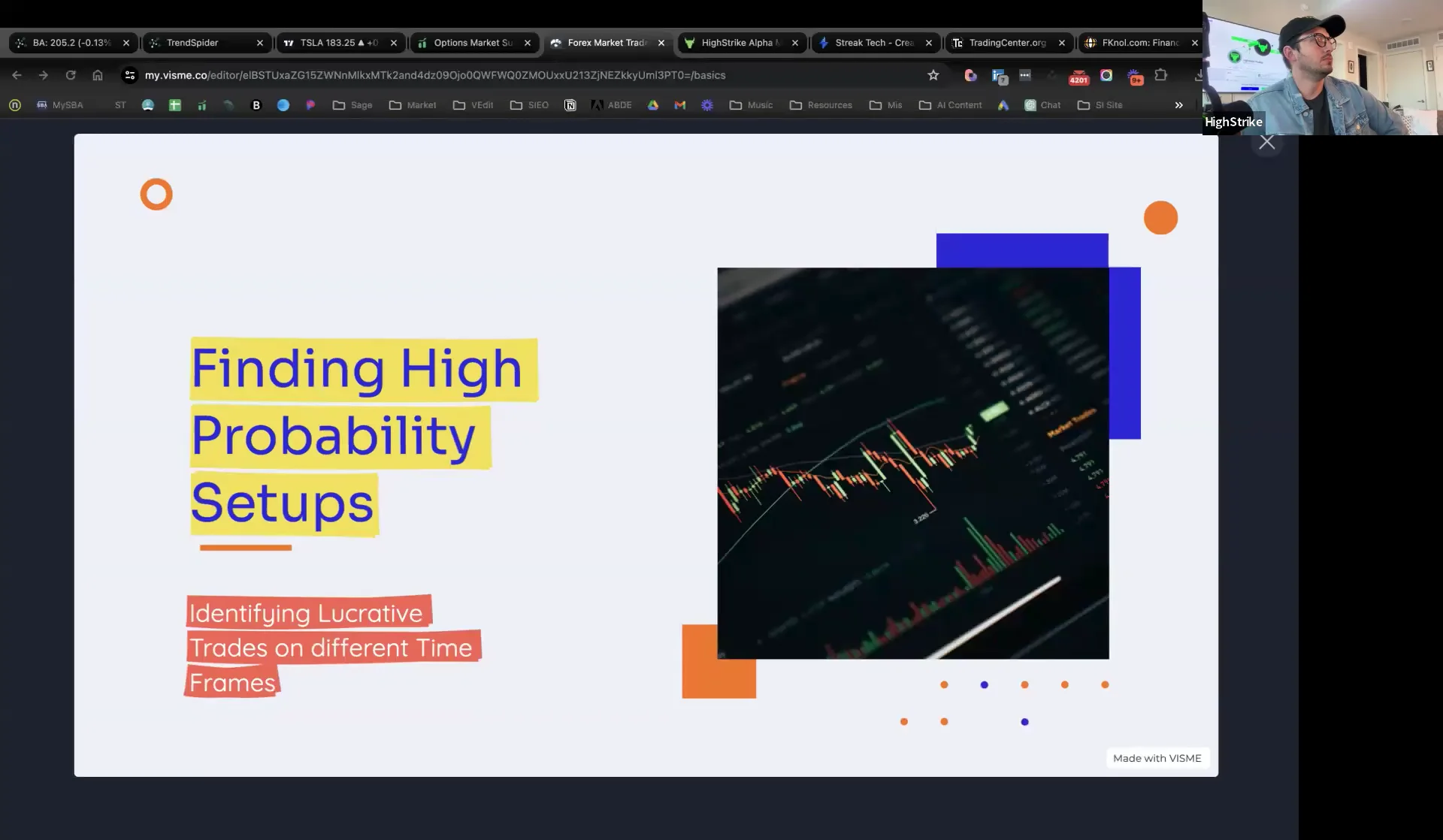This screenshot has height=840, width=1443.
Task: Expand the AI Content bookmarks folder
Action: tap(951, 105)
